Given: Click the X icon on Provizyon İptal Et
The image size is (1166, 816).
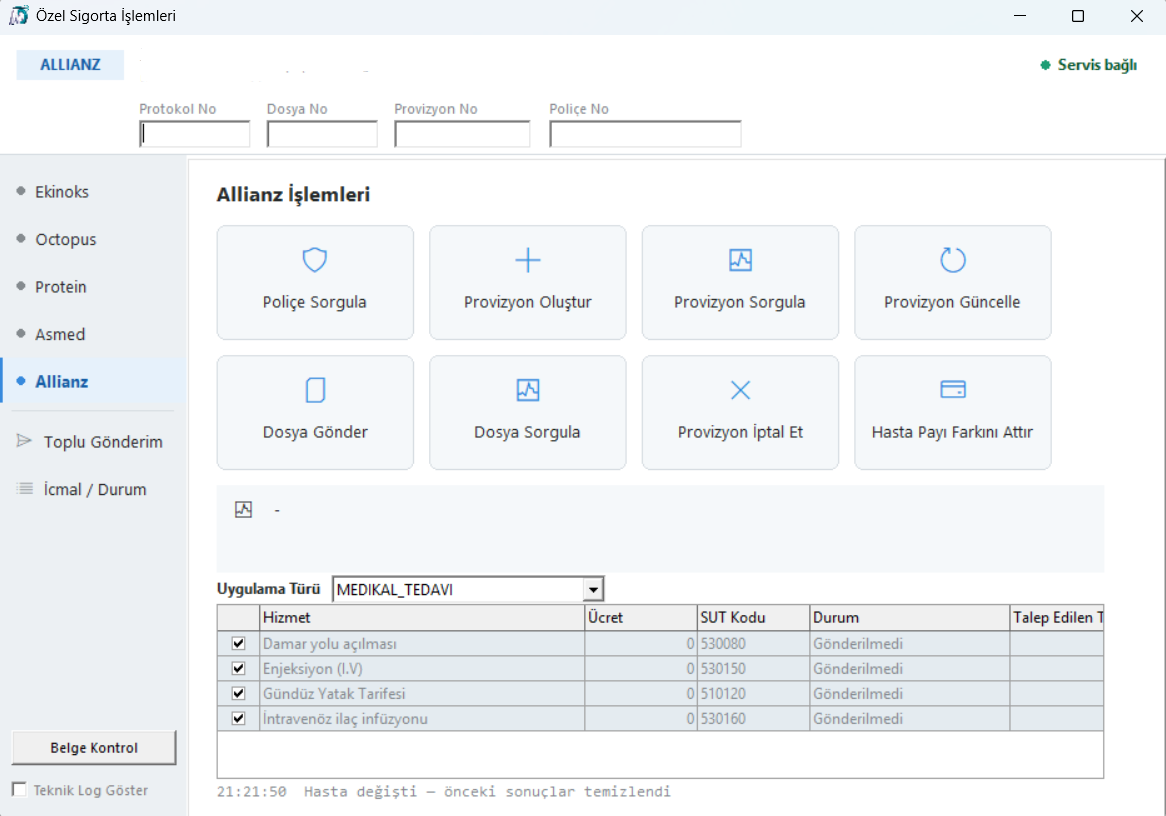Looking at the screenshot, I should 740,390.
